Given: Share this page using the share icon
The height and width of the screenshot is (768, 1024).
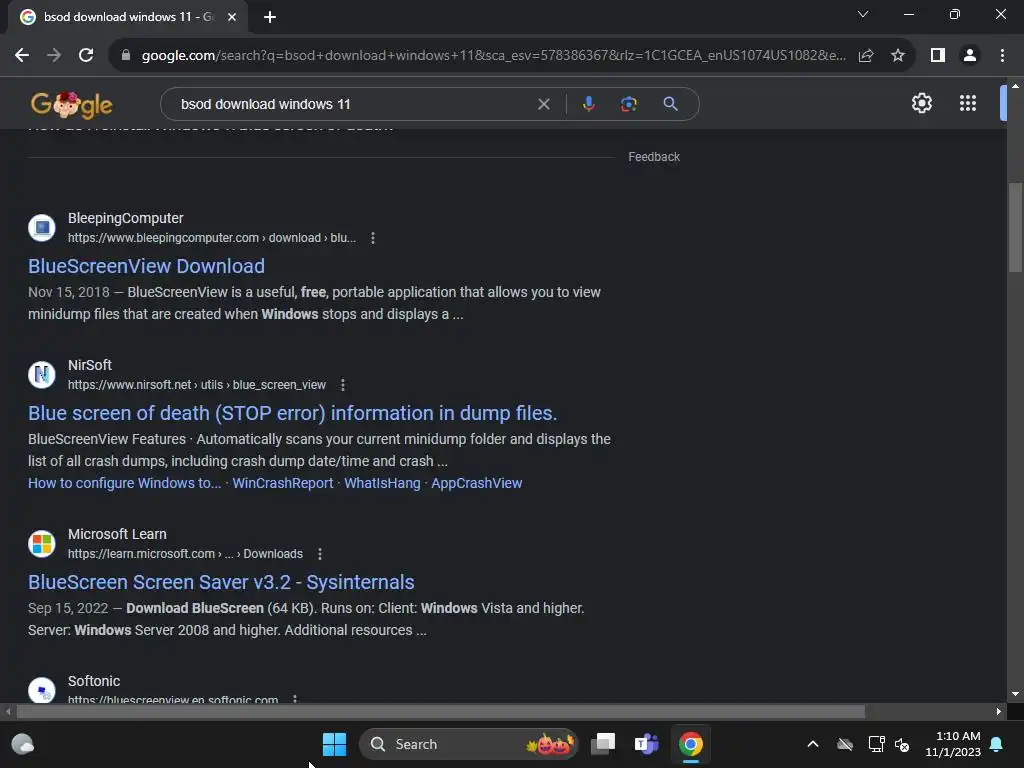Looking at the screenshot, I should coord(866,56).
